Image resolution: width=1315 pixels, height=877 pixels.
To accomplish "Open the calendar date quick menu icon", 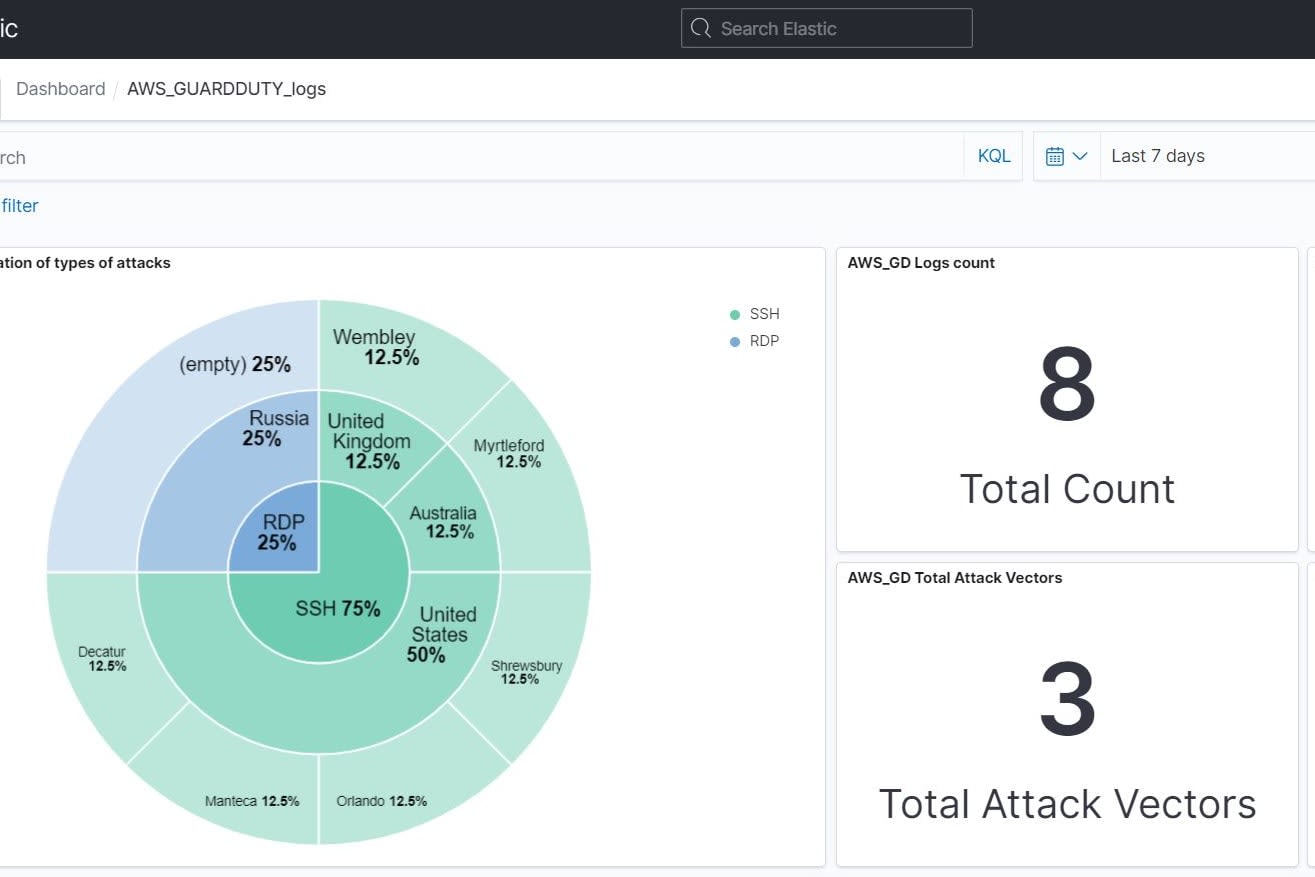I will [x=1055, y=156].
